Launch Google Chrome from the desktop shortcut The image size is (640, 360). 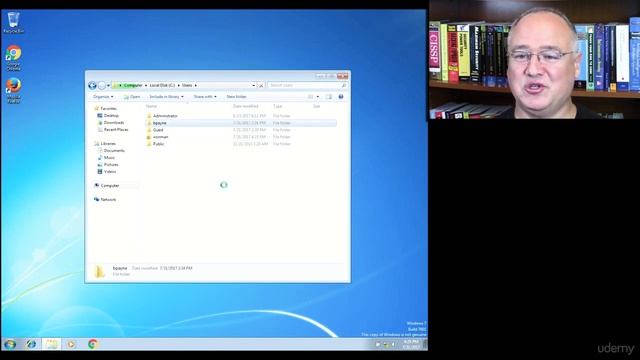click(x=13, y=58)
